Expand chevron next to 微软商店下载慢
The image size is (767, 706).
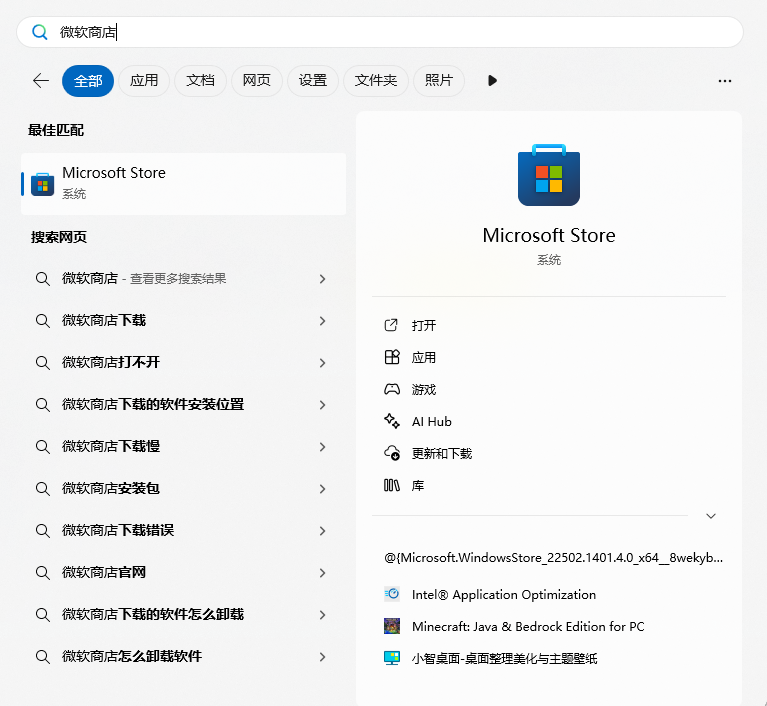(322, 447)
